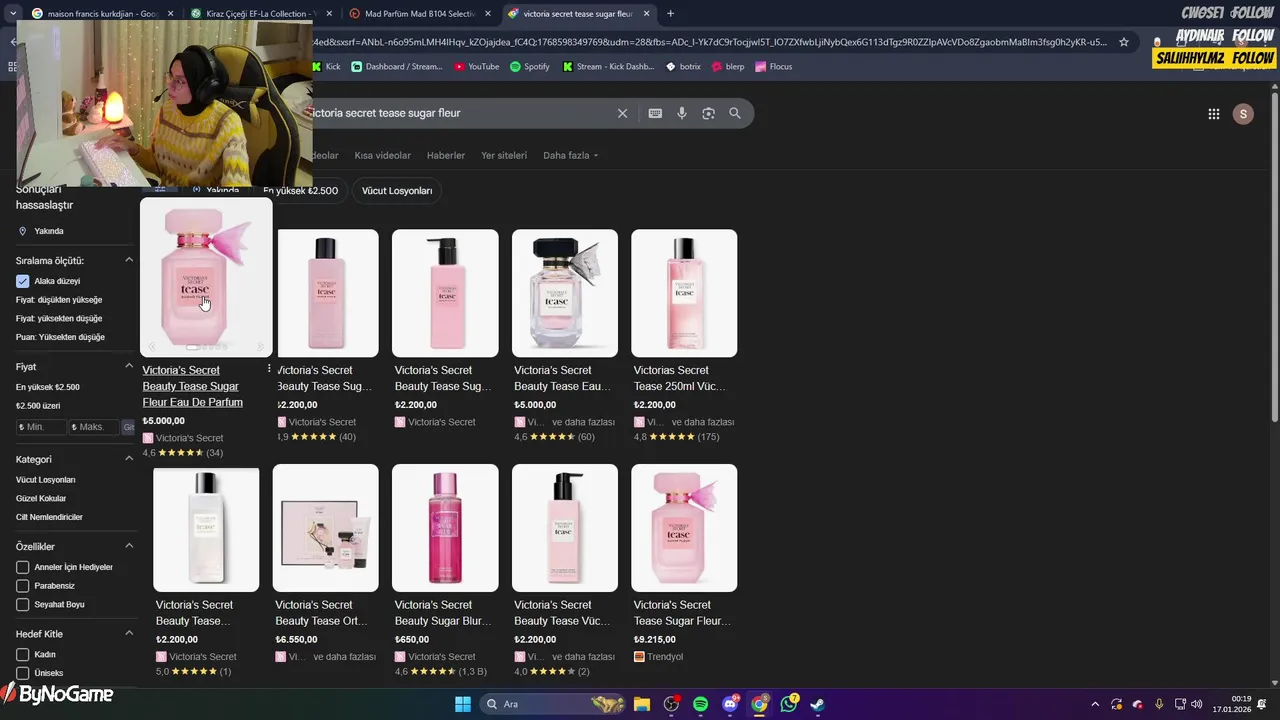Click the page vertical scrollbar
Viewport: 1280px width, 720px height.
1274,255
